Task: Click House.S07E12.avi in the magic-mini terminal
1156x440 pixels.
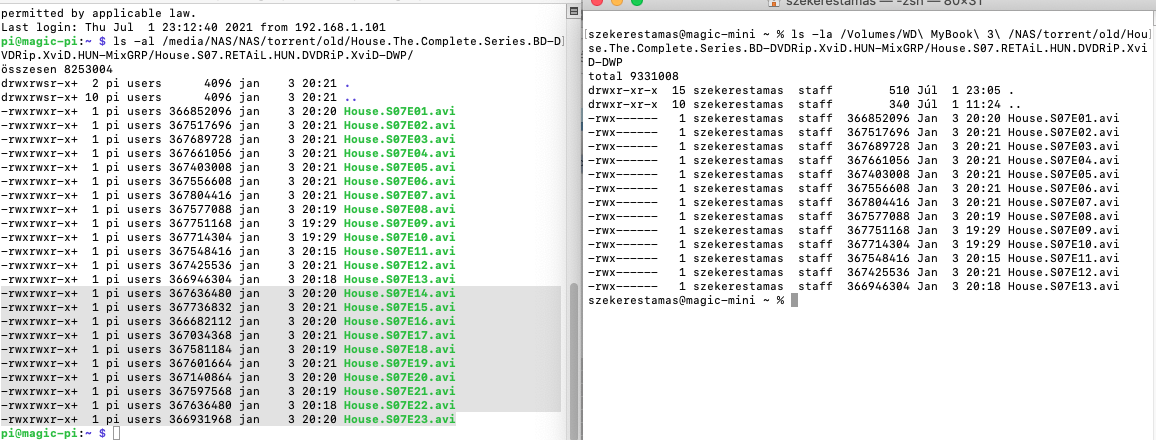Action: click(x=1063, y=272)
